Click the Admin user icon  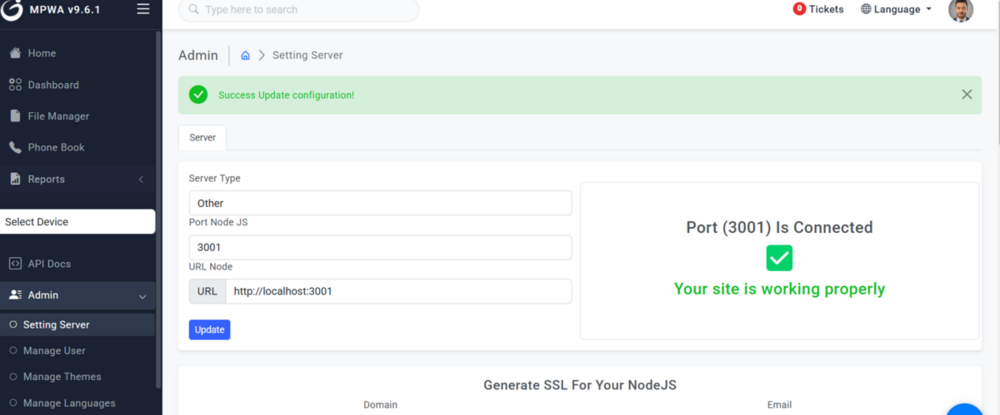(15, 295)
